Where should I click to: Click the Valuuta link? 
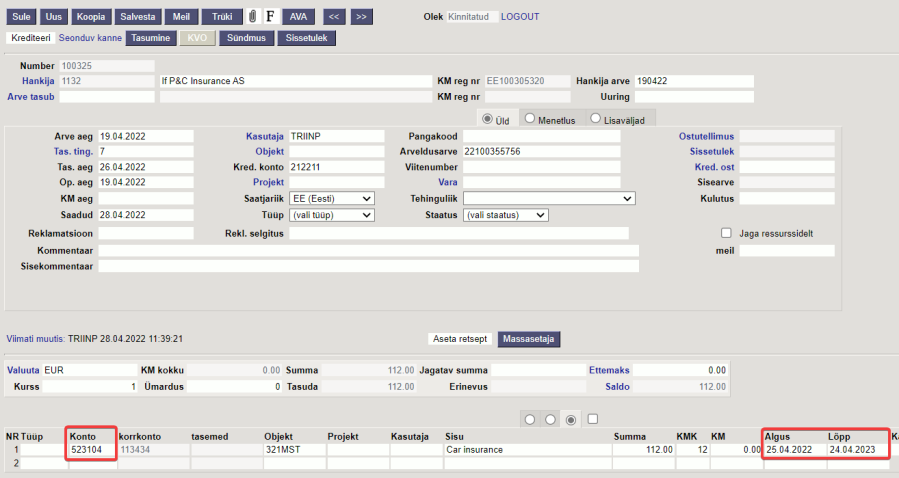click(23, 370)
